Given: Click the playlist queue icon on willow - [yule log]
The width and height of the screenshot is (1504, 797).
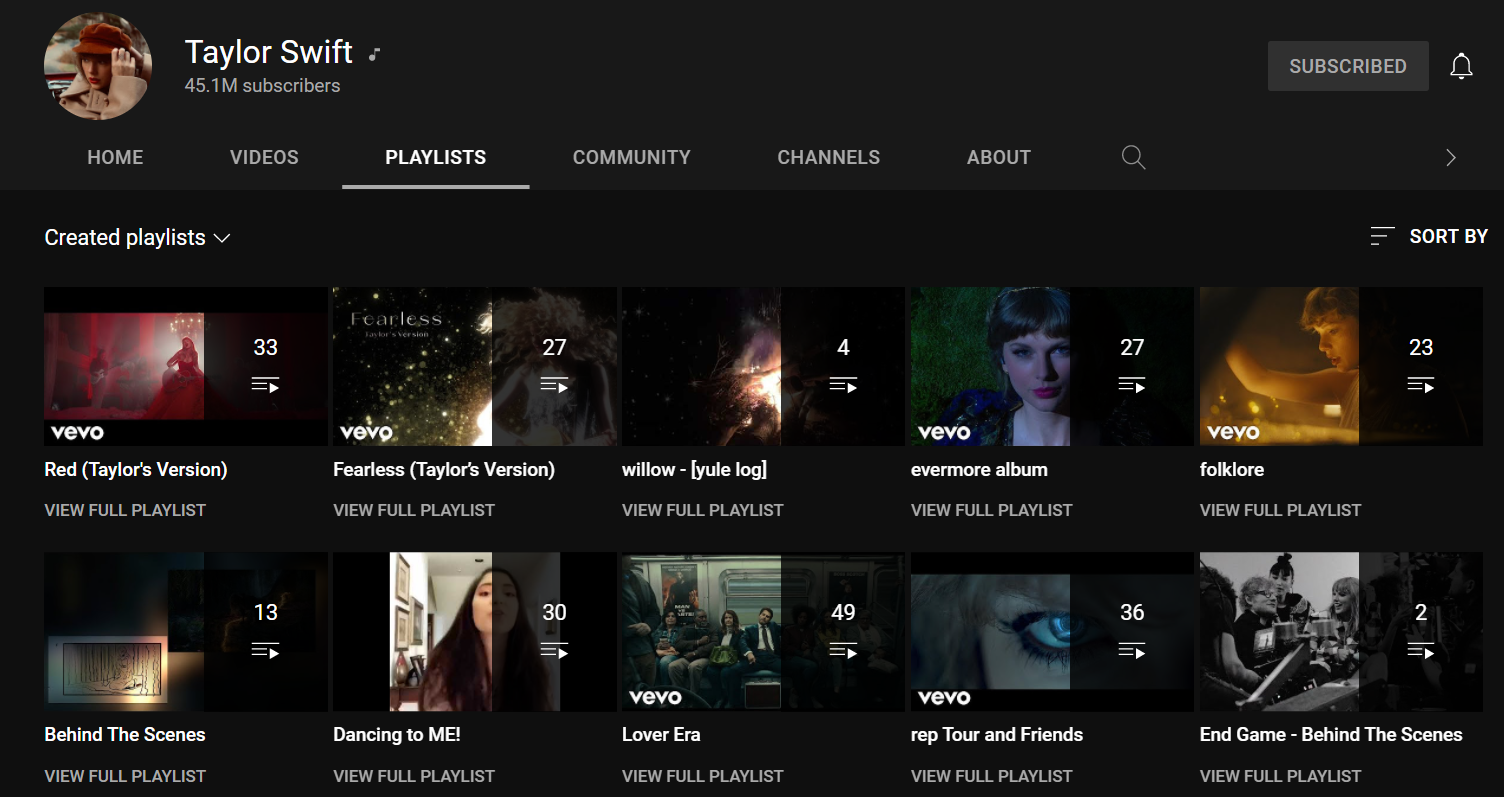Looking at the screenshot, I should click(843, 384).
